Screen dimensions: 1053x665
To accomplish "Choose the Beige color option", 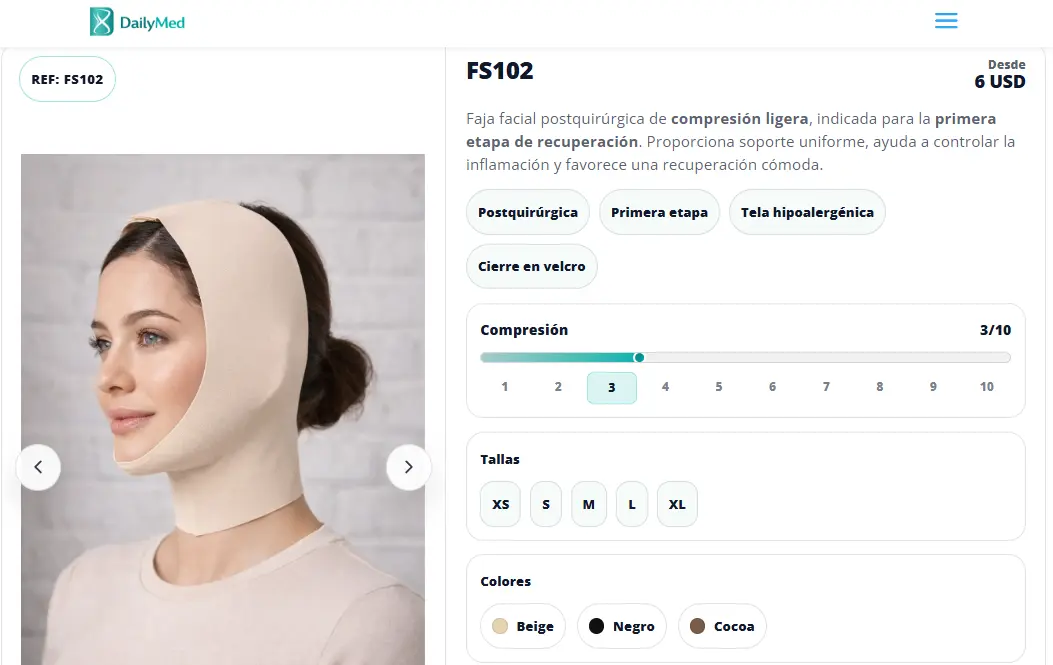I will [x=523, y=626].
